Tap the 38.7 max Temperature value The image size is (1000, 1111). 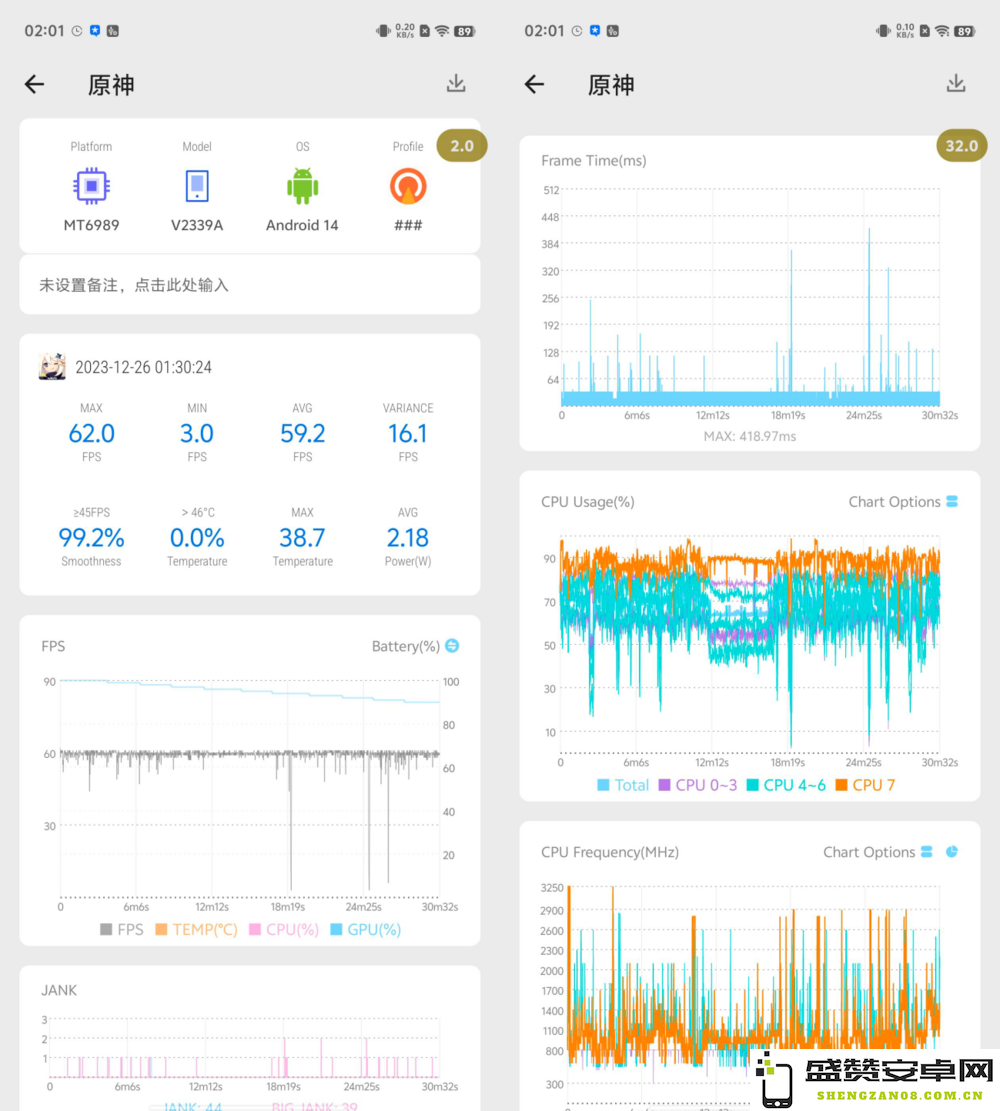click(x=303, y=538)
